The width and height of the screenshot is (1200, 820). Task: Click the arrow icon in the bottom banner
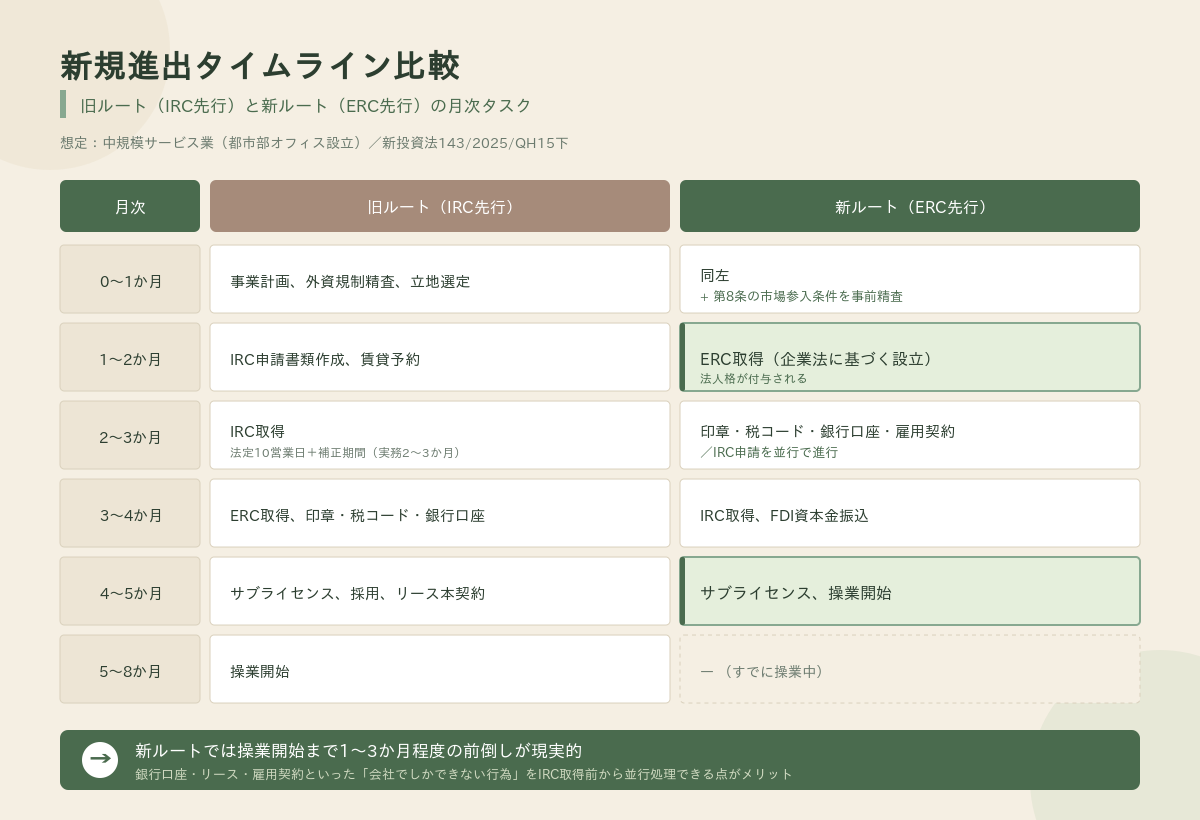point(100,760)
